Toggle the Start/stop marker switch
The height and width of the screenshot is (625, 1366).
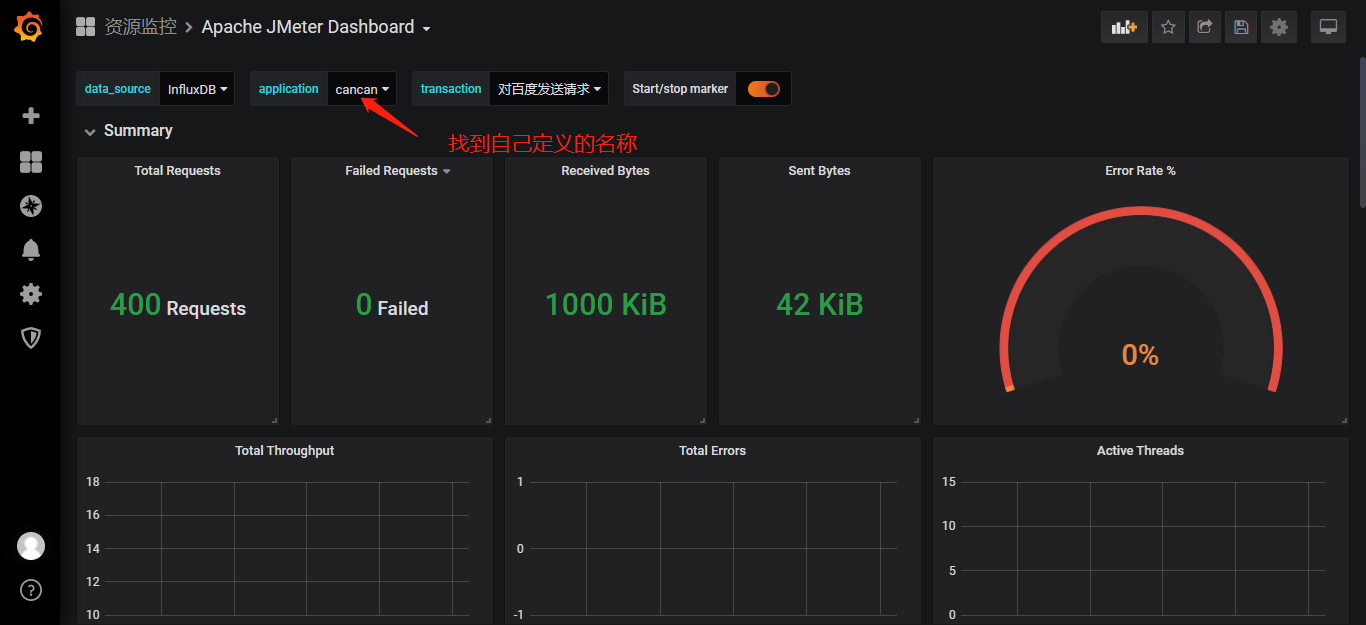pos(764,89)
